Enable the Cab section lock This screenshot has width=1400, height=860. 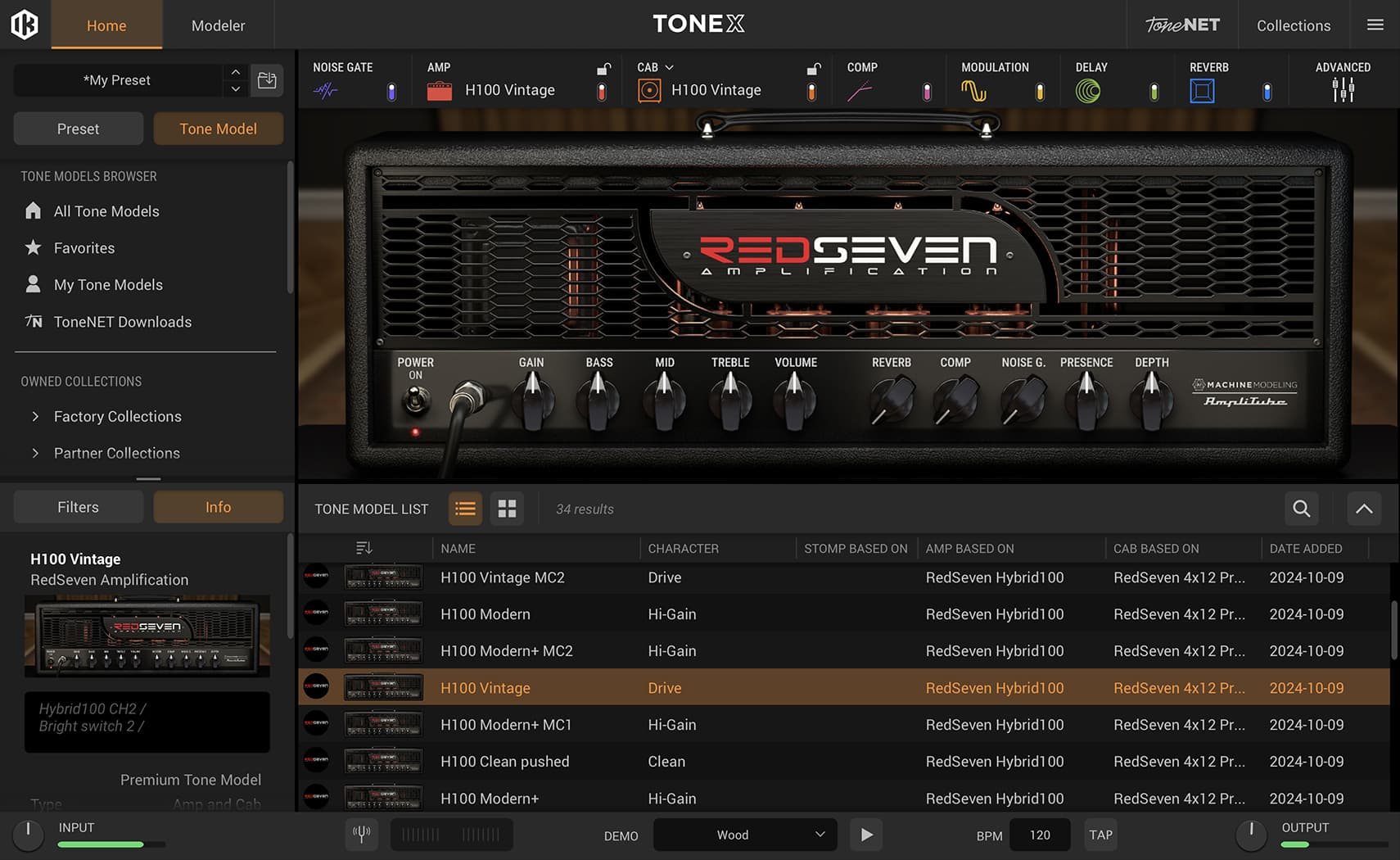(812, 70)
